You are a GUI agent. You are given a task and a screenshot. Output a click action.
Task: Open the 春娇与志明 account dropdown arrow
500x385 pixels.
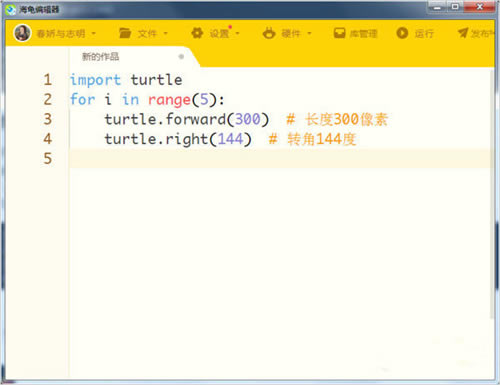coord(94,33)
